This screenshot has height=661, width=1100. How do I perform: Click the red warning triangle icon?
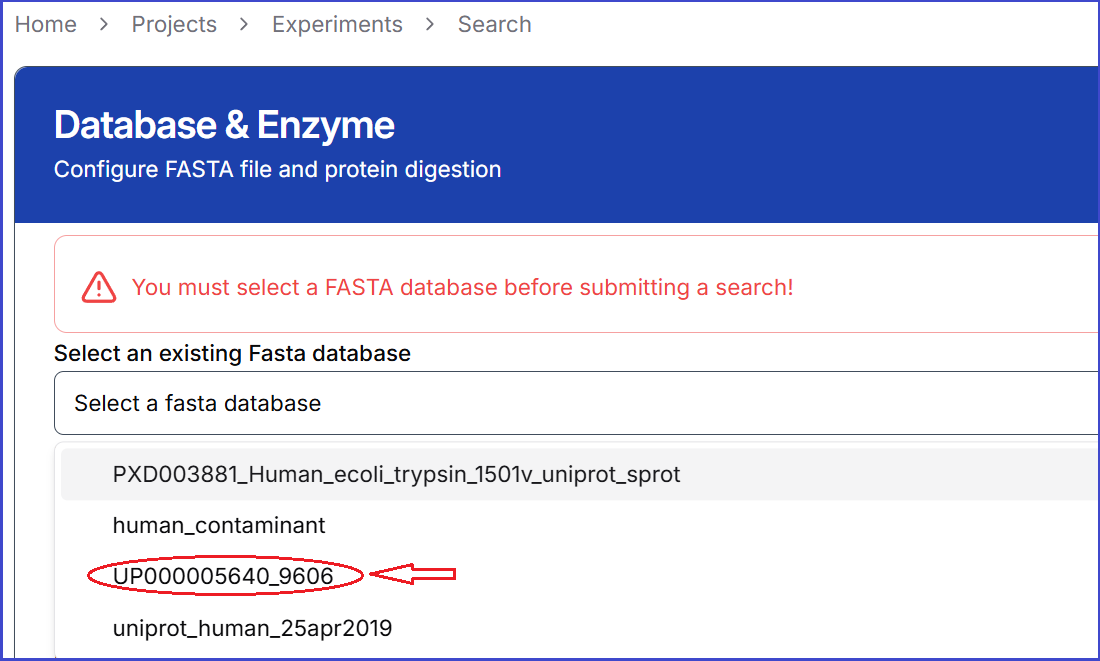pyautogui.click(x=99, y=287)
